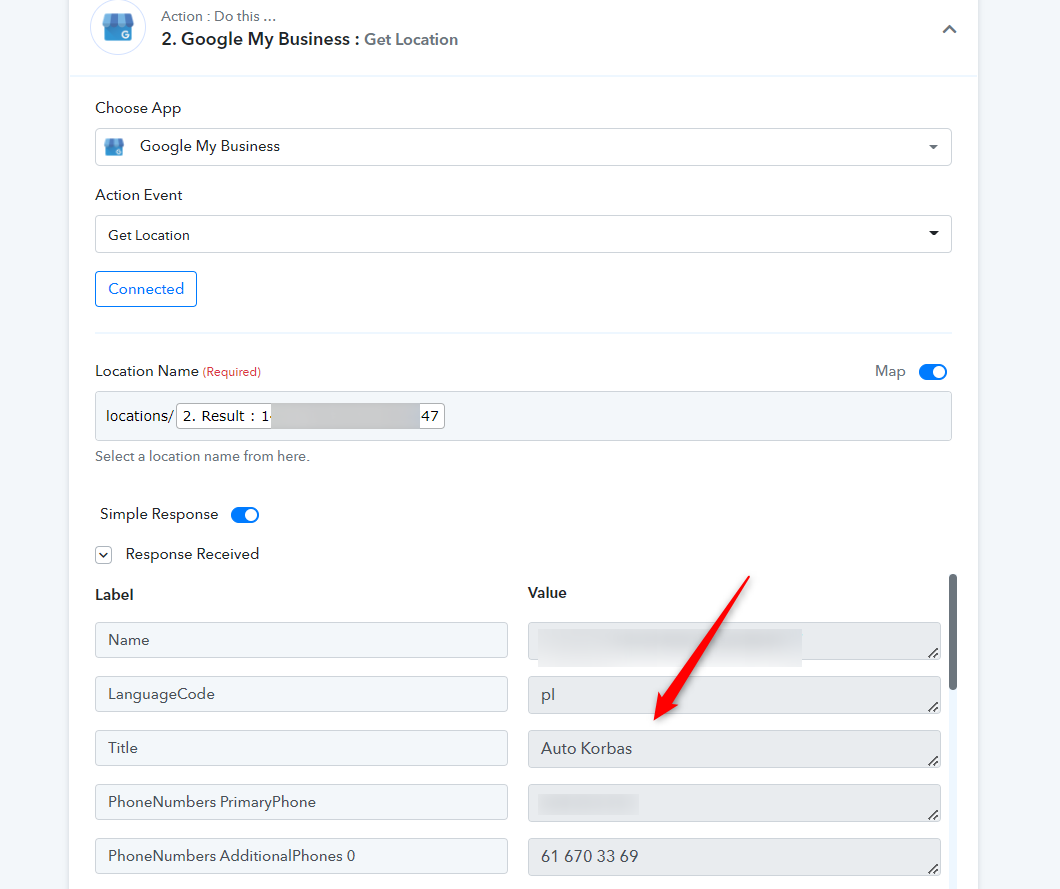The image size is (1060, 889).
Task: Click the 'Value' column heading
Action: (547, 593)
